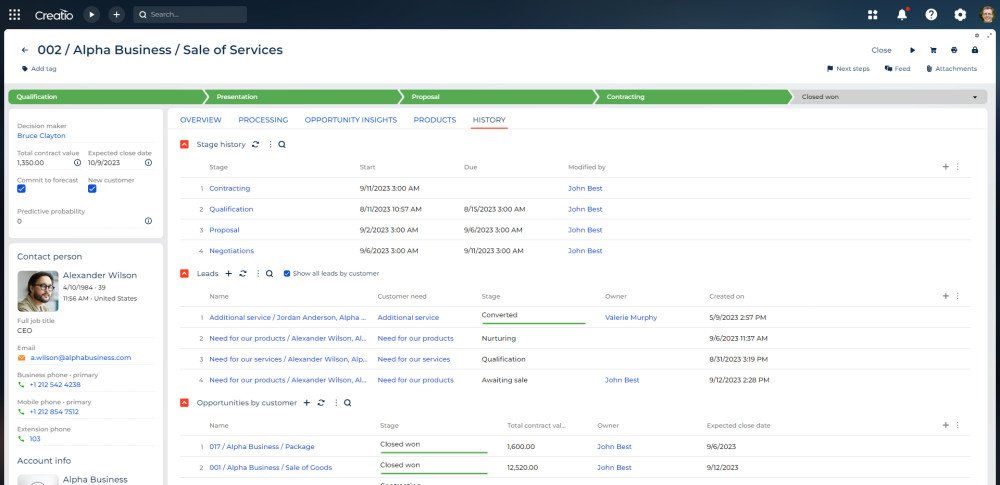Open the app launcher grid icon
This screenshot has height=485, width=1000.
[x=14, y=15]
